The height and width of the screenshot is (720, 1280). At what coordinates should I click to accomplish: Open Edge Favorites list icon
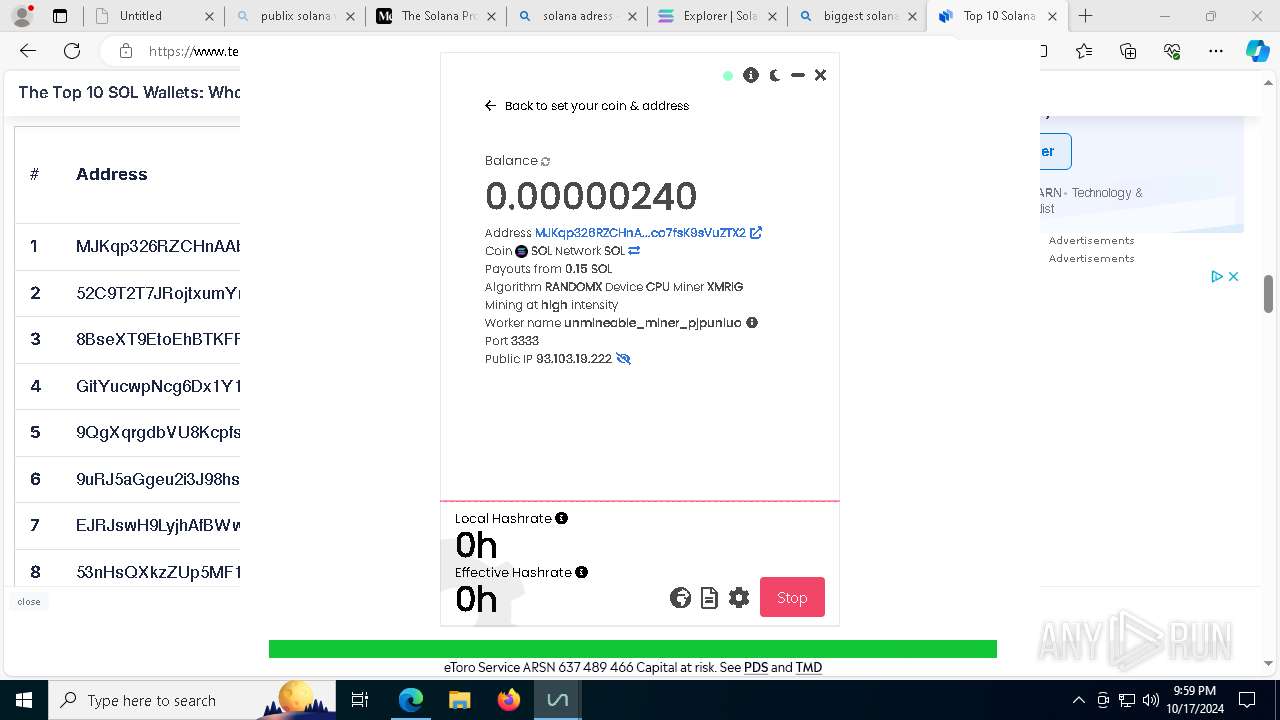tap(1085, 51)
